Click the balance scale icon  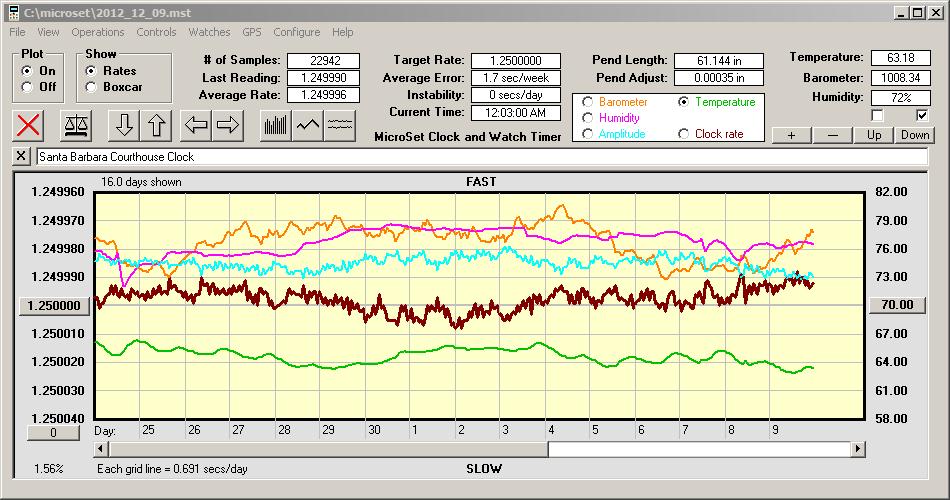[75, 125]
